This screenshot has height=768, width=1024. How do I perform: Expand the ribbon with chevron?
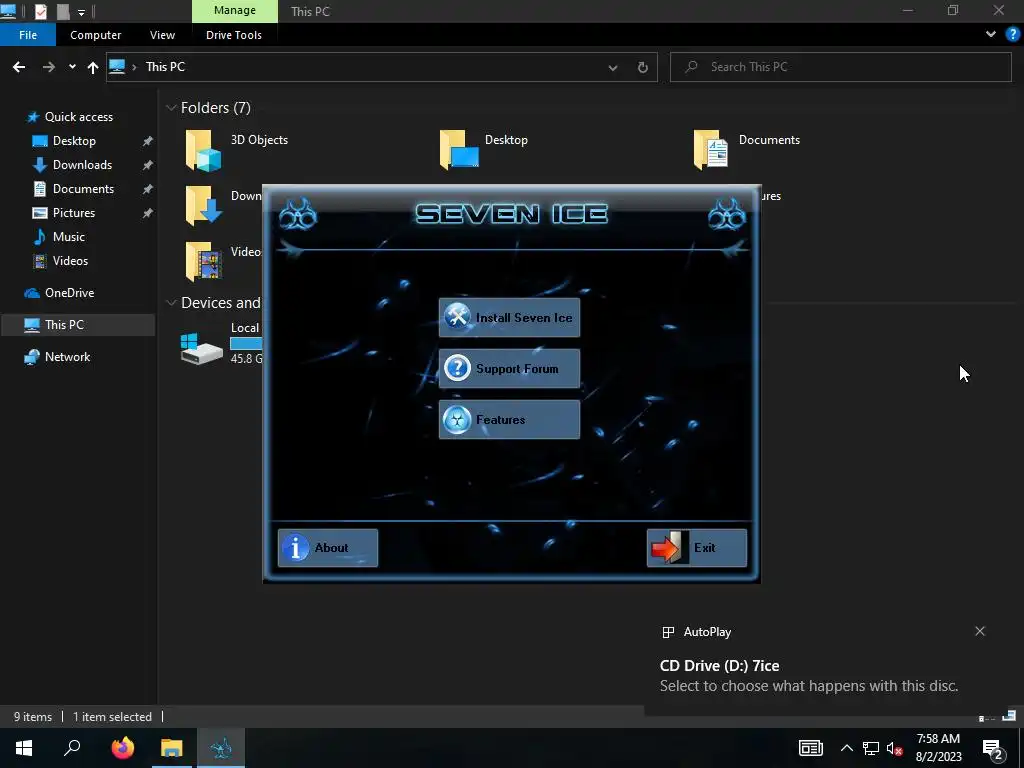(x=991, y=35)
